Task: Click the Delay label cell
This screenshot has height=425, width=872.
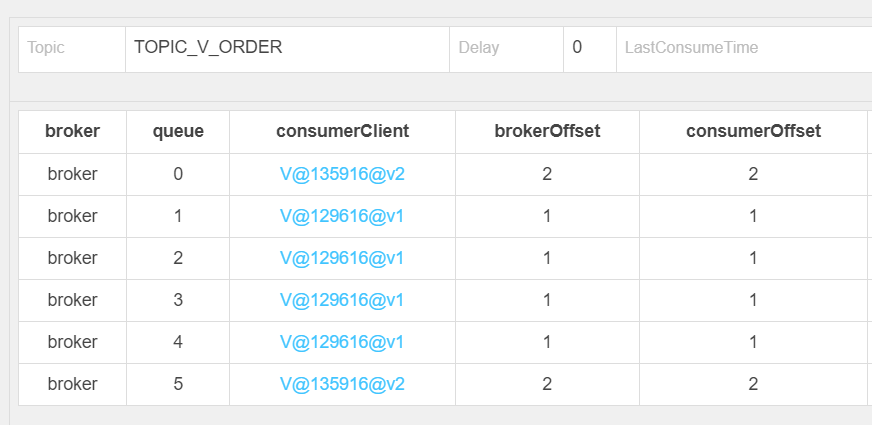Action: 507,49
